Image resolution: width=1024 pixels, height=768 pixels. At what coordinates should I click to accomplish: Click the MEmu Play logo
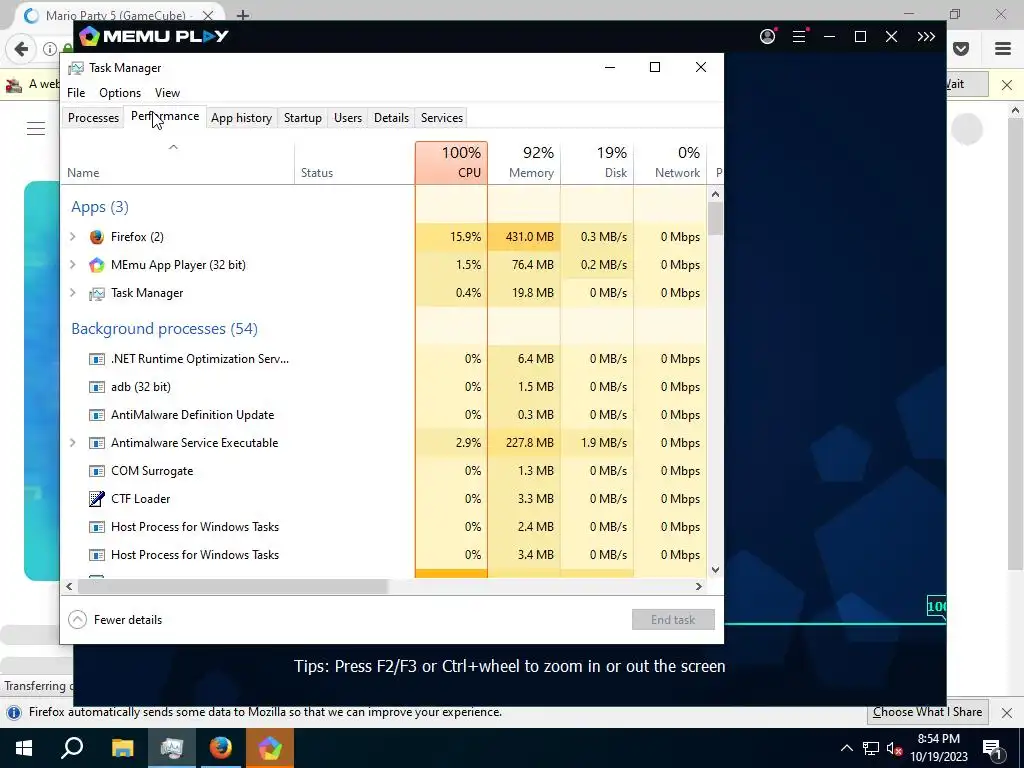pyautogui.click(x=153, y=36)
